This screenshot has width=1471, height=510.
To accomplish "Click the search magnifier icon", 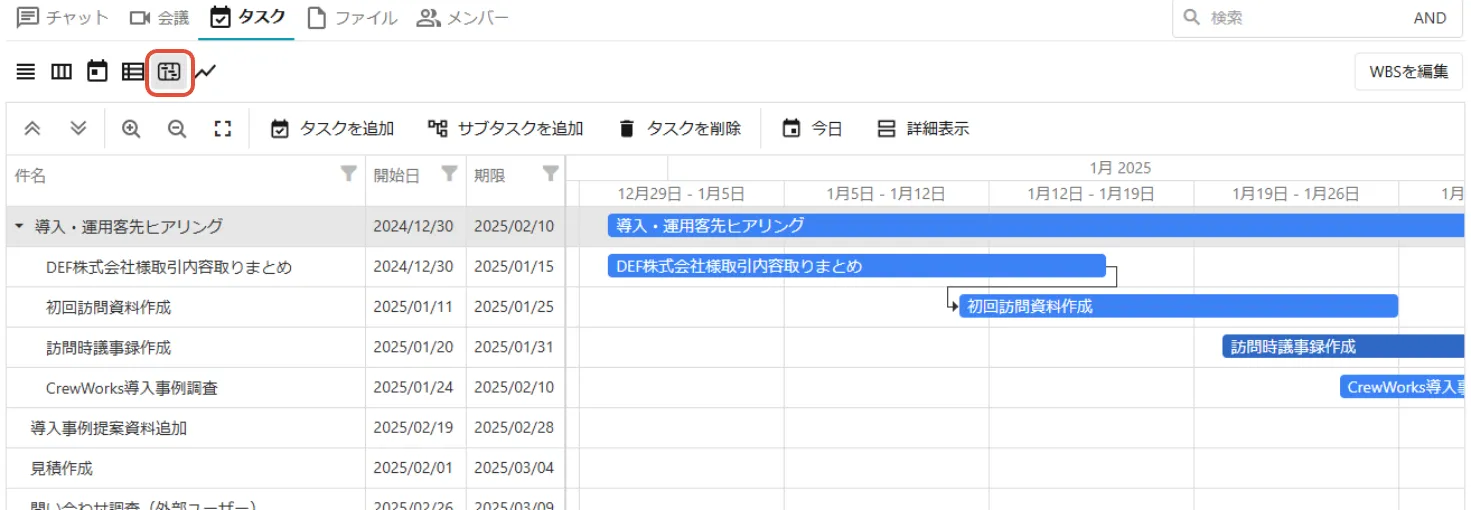I will pyautogui.click(x=1191, y=17).
